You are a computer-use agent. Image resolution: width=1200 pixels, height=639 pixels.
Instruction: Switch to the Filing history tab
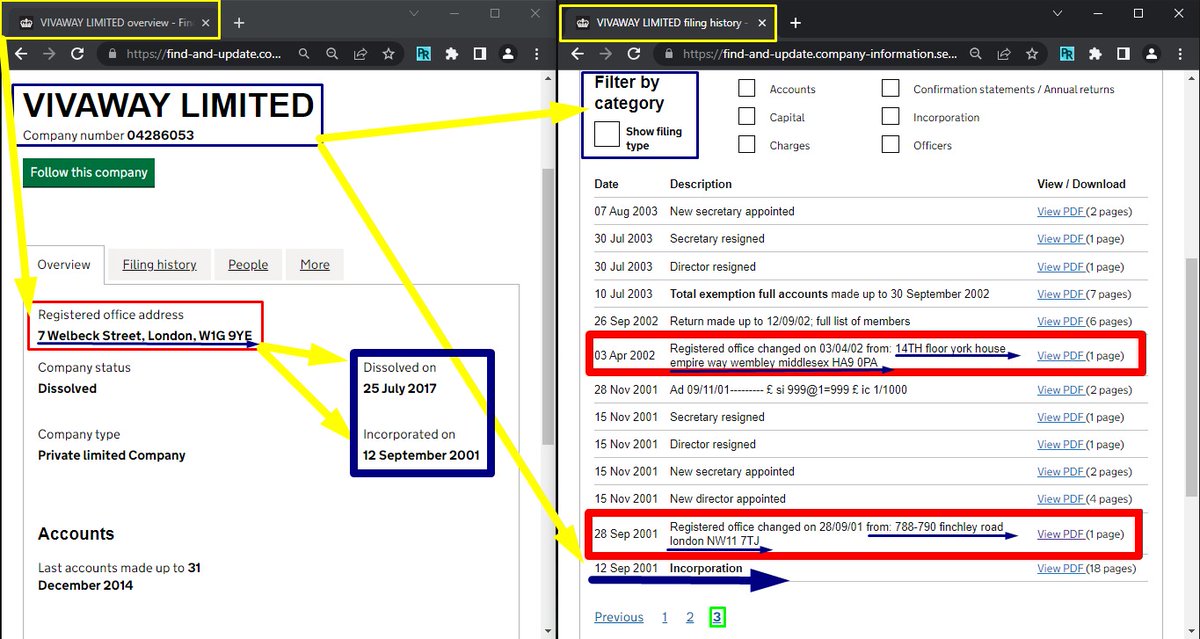tap(159, 265)
